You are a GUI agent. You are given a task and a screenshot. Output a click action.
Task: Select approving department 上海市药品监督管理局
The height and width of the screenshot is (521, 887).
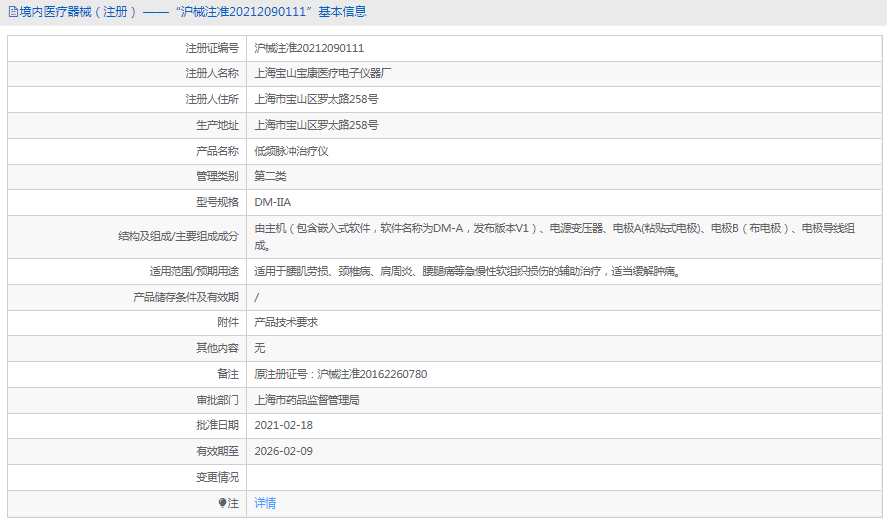click(x=307, y=401)
